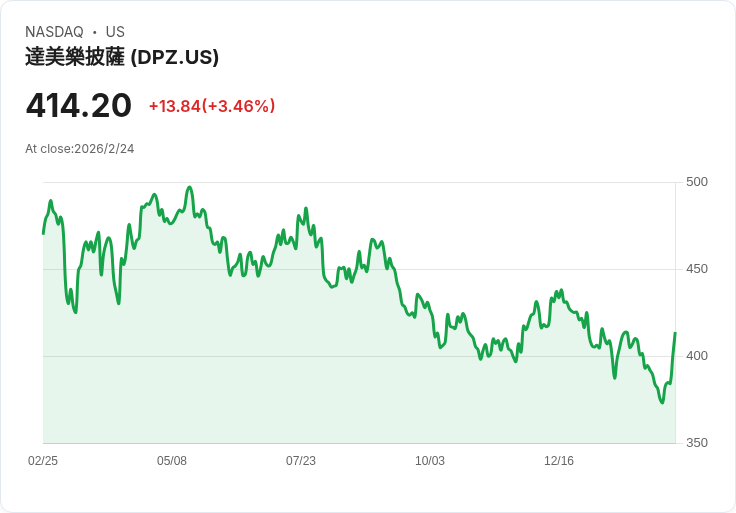
Task: Click the 350 price axis label
Action: (x=697, y=443)
